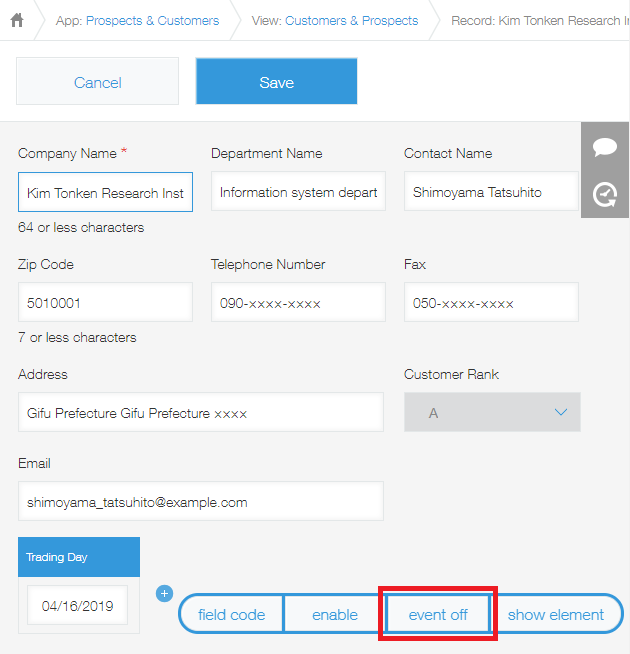
Task: Save the record changes
Action: point(277,81)
